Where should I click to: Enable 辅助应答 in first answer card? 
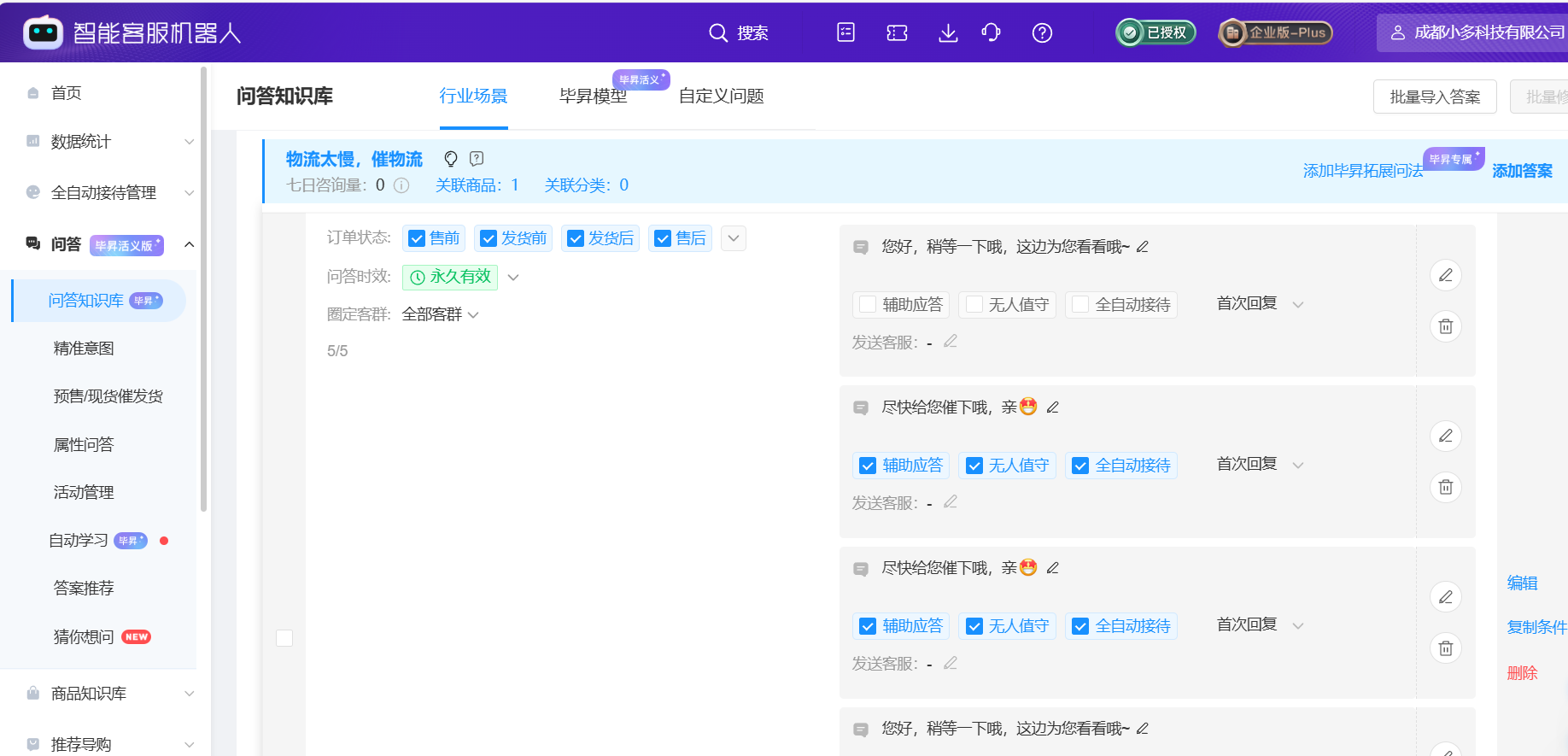click(868, 304)
